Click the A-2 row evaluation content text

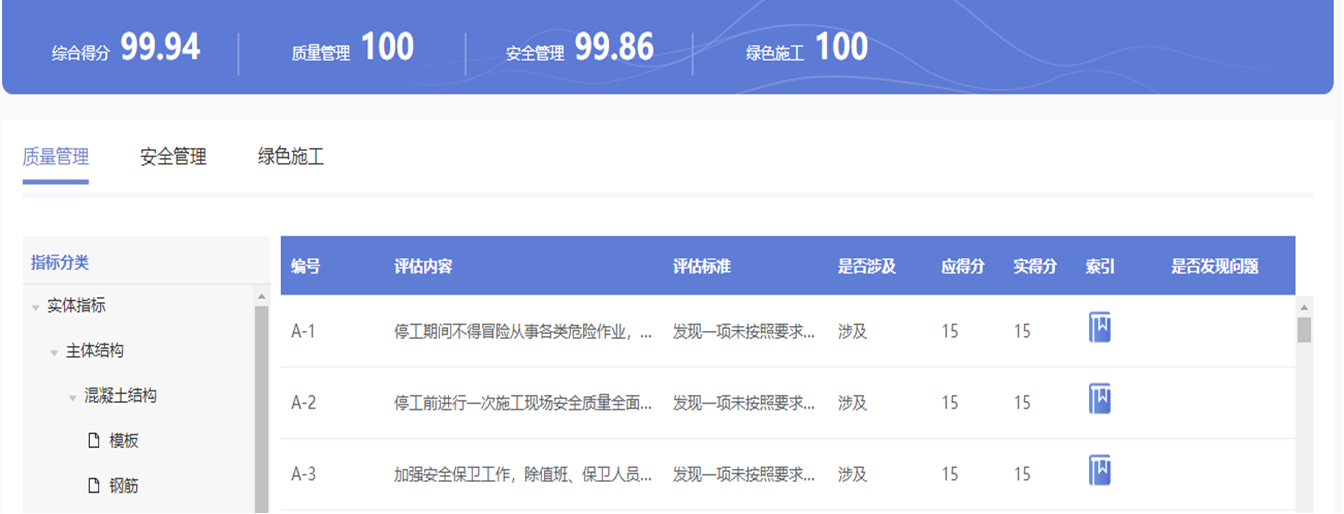click(x=523, y=403)
